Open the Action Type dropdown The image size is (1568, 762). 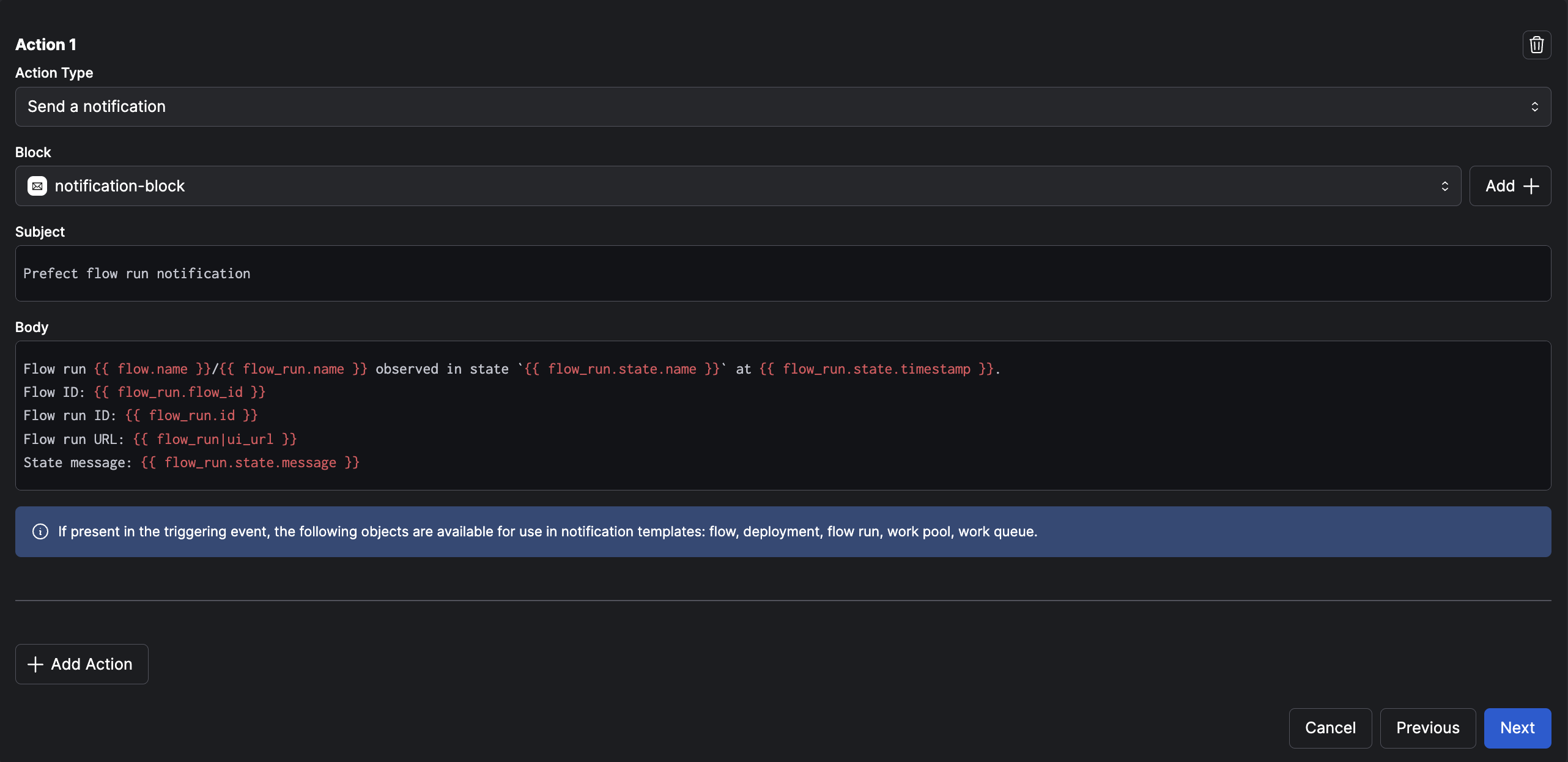(x=783, y=106)
